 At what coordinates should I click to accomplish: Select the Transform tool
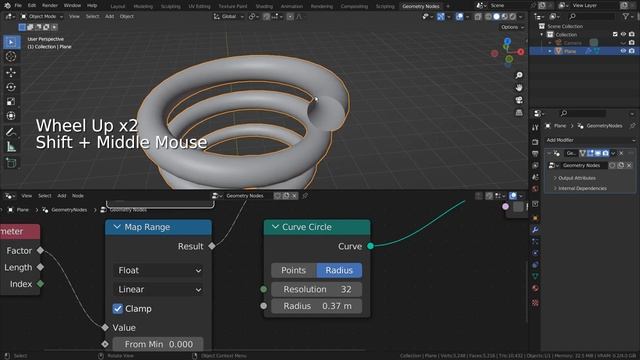point(11,116)
